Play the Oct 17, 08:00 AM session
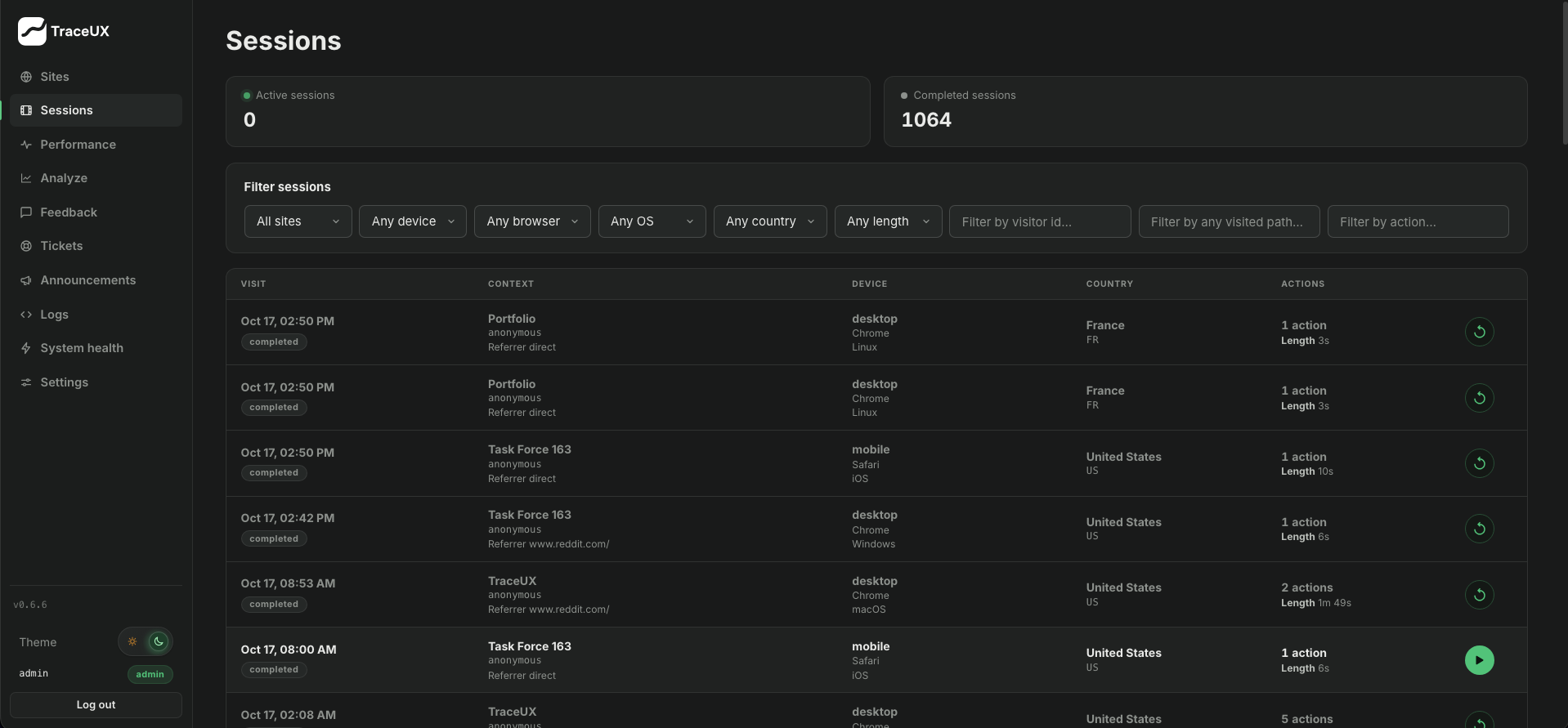This screenshot has height=728, width=1568. [x=1479, y=660]
